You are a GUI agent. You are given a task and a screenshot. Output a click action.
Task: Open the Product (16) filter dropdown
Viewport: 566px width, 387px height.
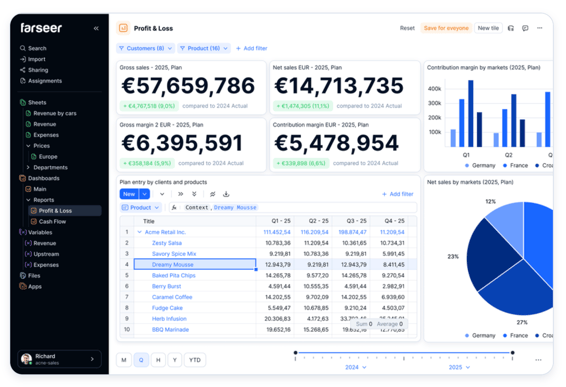click(x=204, y=48)
